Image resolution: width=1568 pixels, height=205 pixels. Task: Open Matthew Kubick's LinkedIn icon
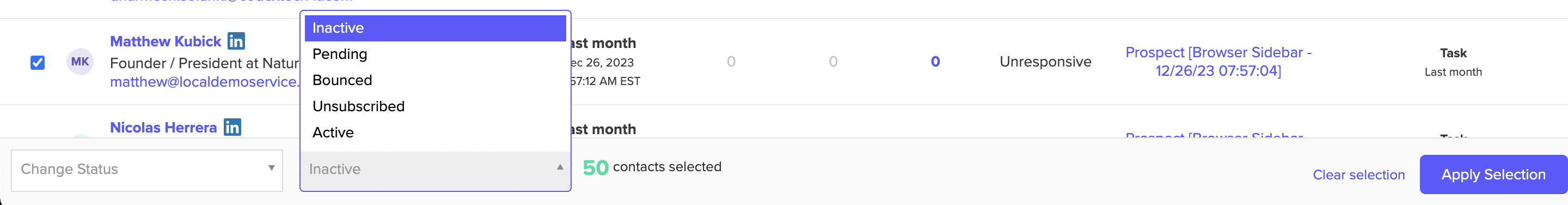[236, 41]
